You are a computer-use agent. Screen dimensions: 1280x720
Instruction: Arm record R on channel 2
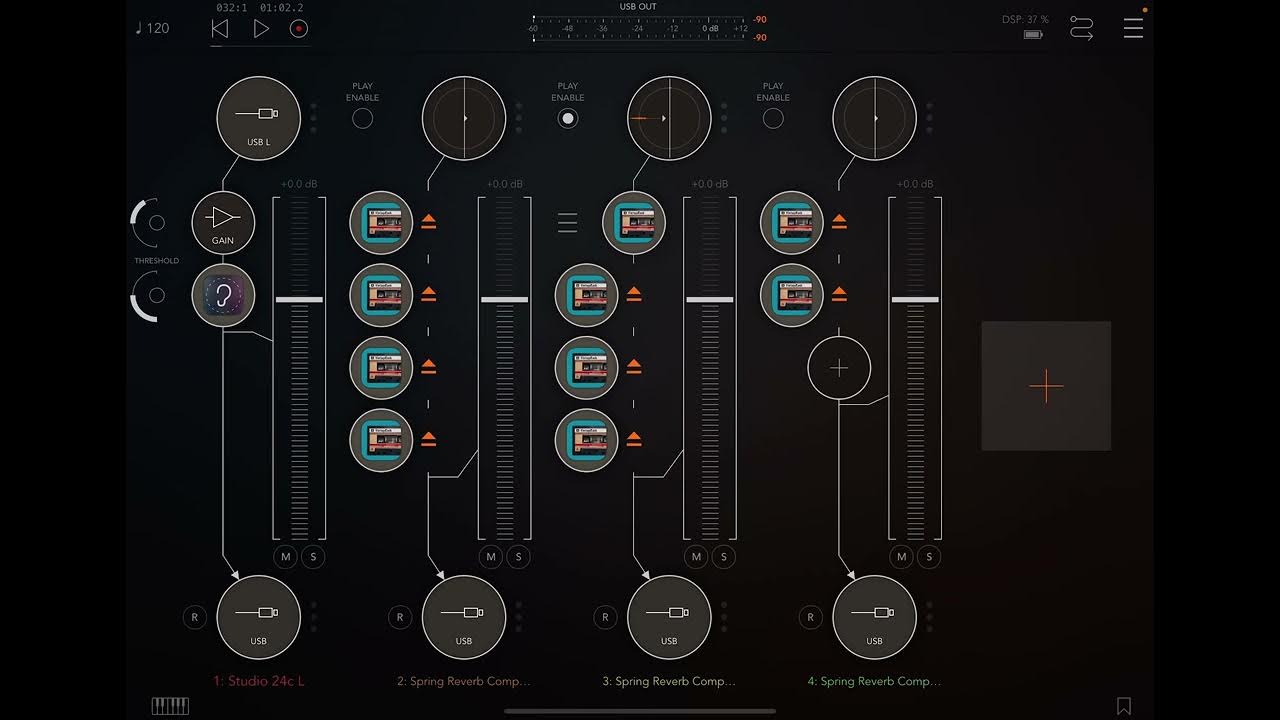click(x=400, y=618)
